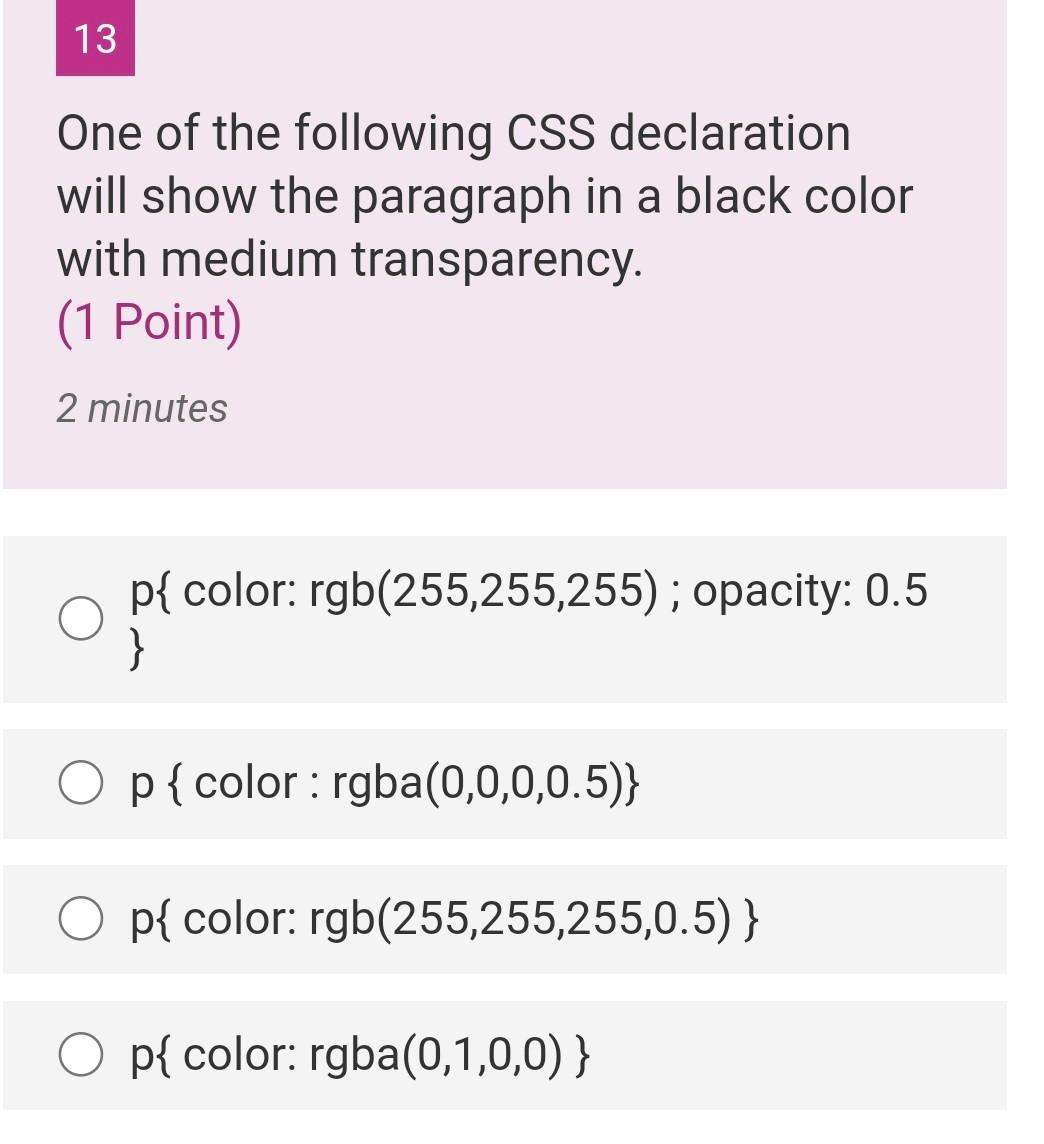This screenshot has height=1144, width=1044.
Task: Select the radio button for rgba(0,0,0,0.5) answer
Action: tap(83, 782)
